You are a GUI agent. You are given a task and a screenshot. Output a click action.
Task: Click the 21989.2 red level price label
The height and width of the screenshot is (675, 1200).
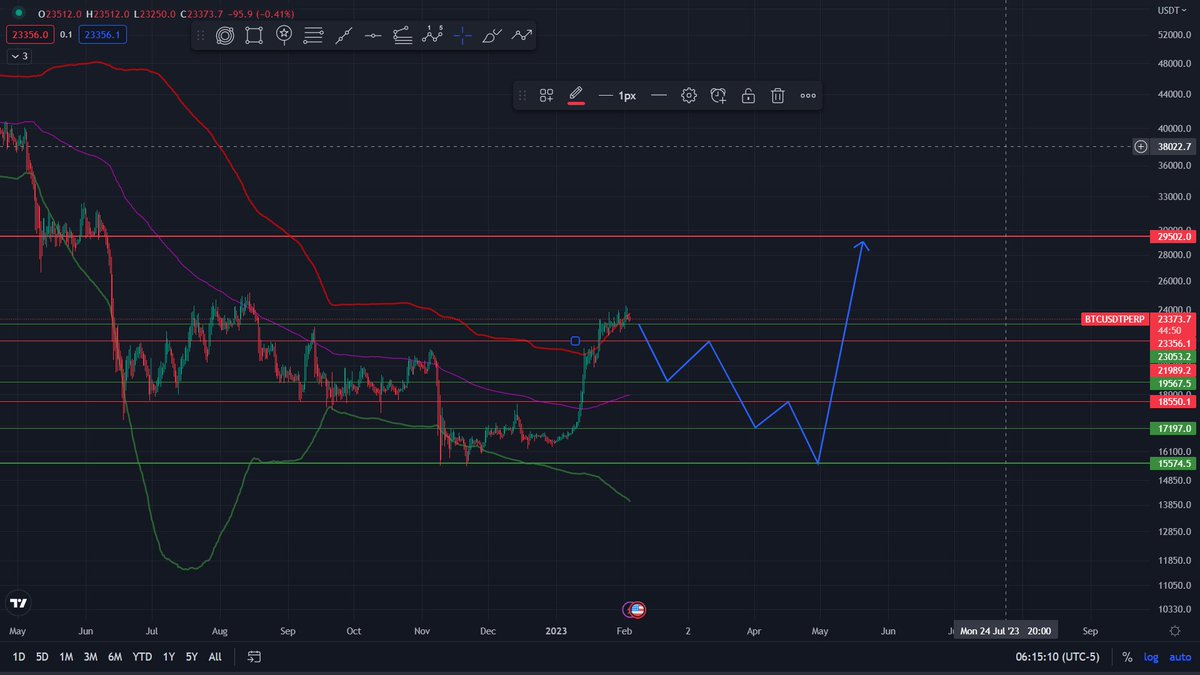coord(1173,370)
